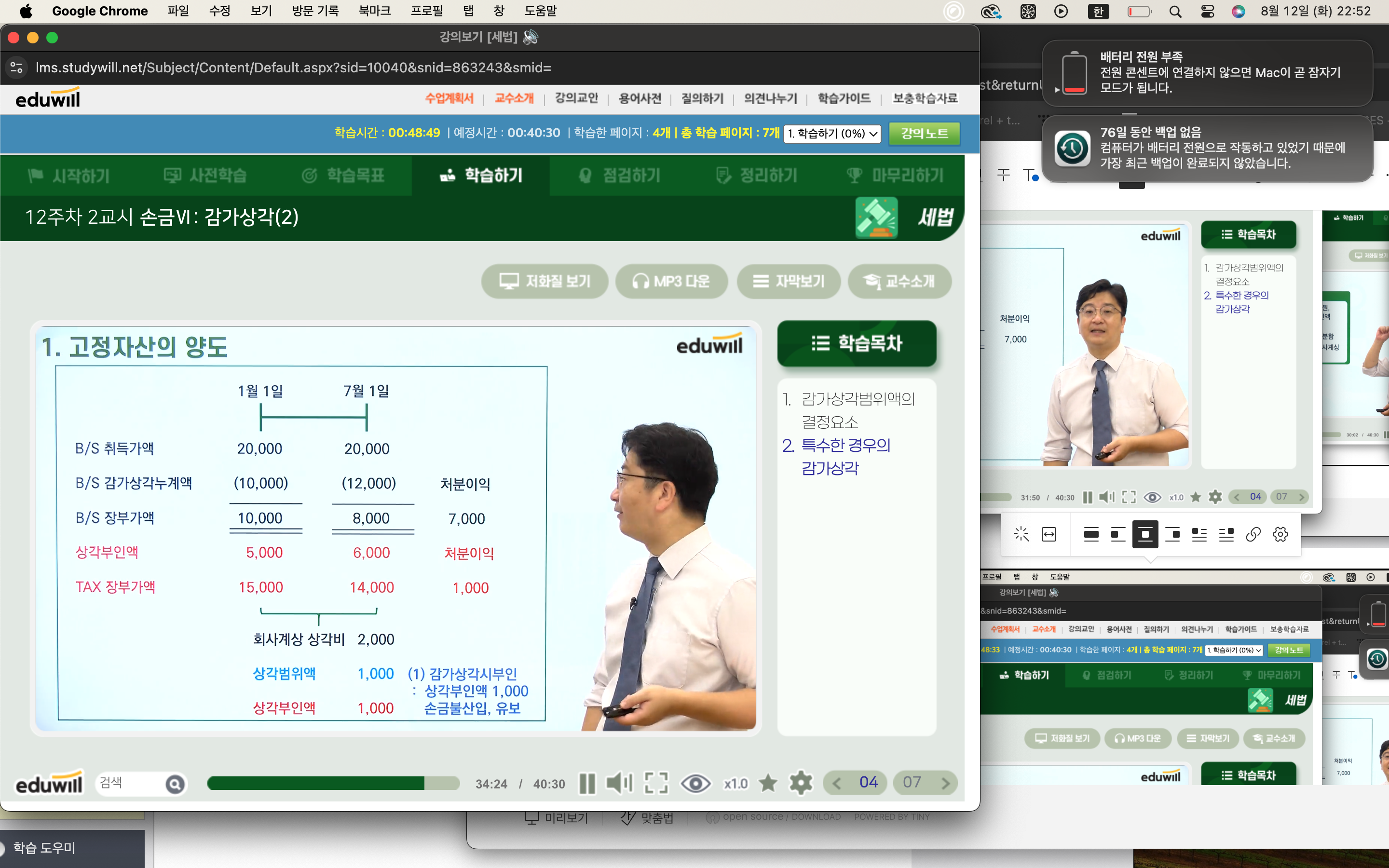Viewport: 1389px width, 868px height.
Task: Open the 북마크 menu in the menu bar
Action: point(374,11)
